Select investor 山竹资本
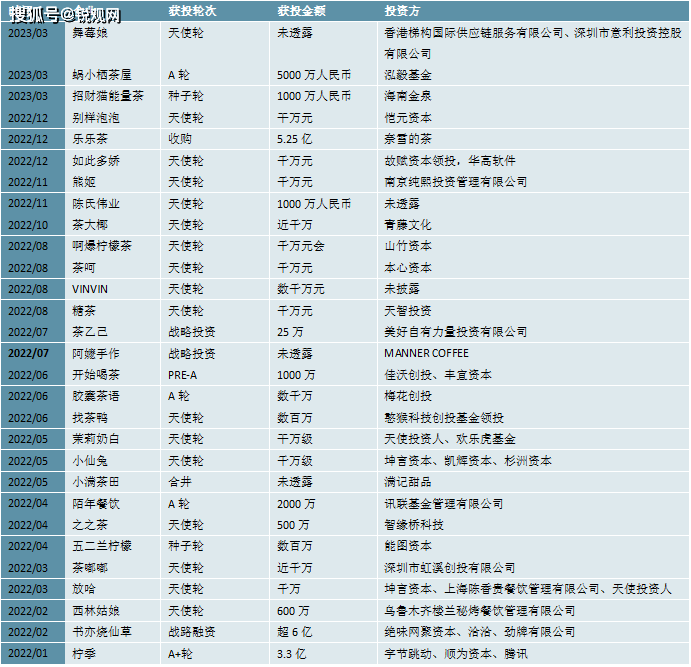This screenshot has height=667, width=691. [x=408, y=246]
